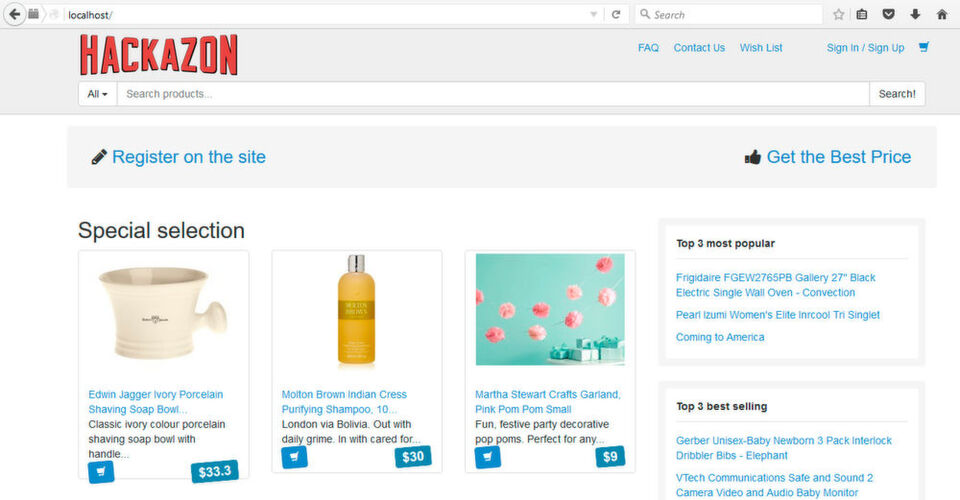Image resolution: width=960 pixels, height=500 pixels.
Task: Open the Pocket icon in browser toolbar
Action: [888, 15]
